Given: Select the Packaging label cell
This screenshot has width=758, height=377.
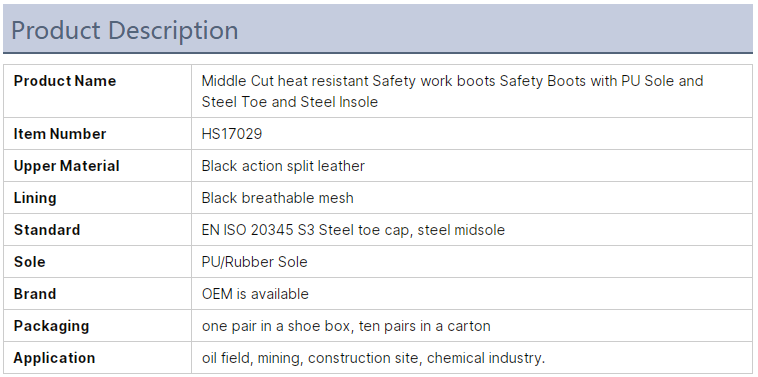Looking at the screenshot, I should click(97, 325).
